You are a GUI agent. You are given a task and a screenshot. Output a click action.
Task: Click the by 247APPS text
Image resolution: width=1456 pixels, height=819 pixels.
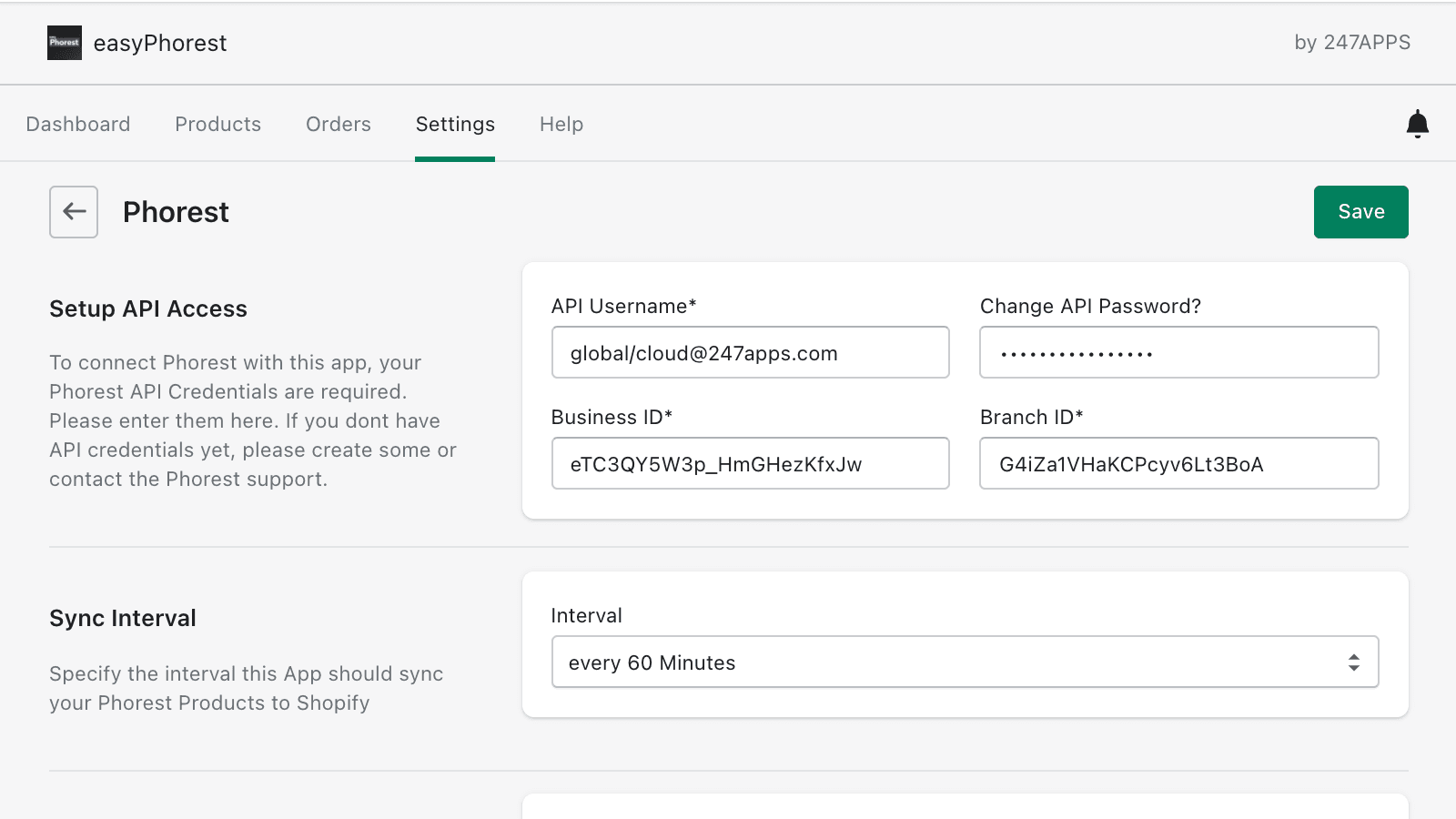coord(1351,43)
